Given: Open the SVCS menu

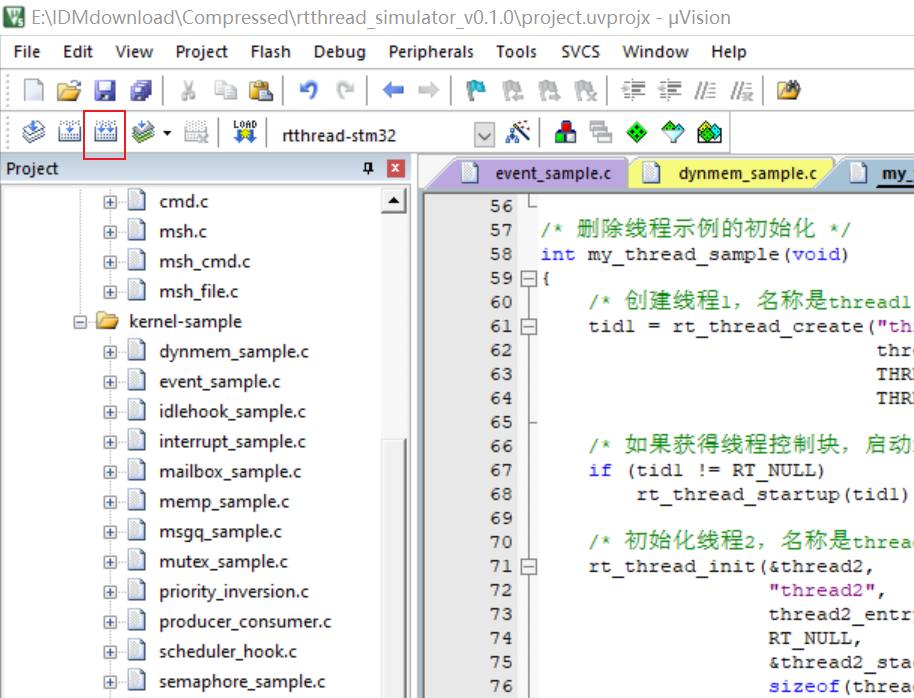Looking at the screenshot, I should coord(580,52).
